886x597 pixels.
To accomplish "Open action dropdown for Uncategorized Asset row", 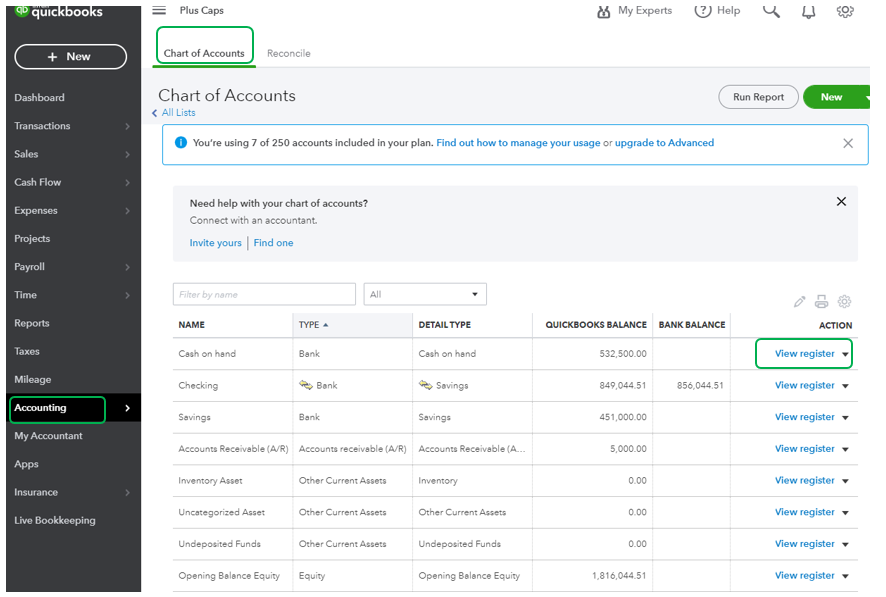I will pos(845,512).
